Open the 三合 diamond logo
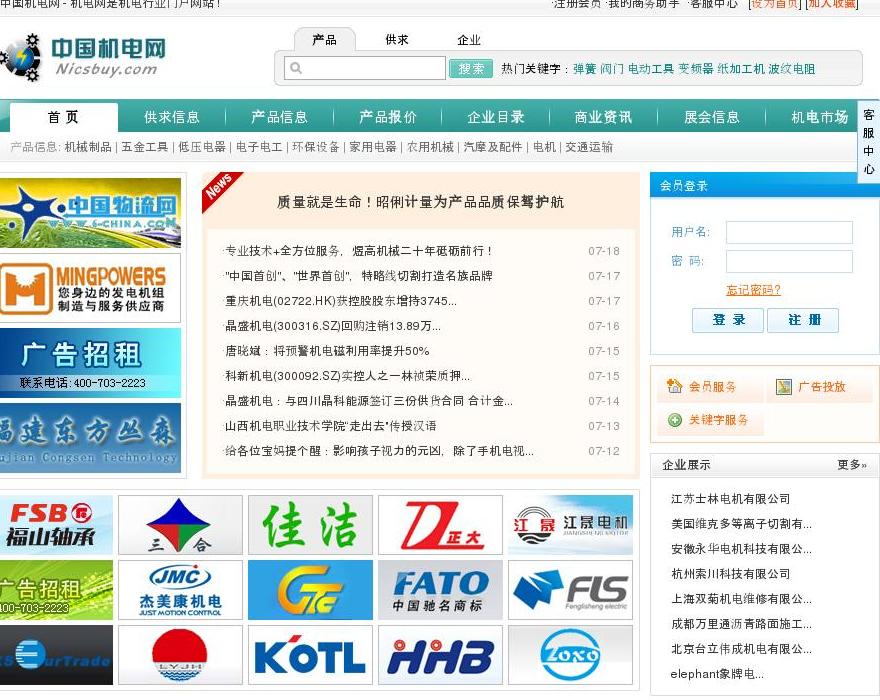Viewport: 880px width, 700px height. tap(180, 525)
